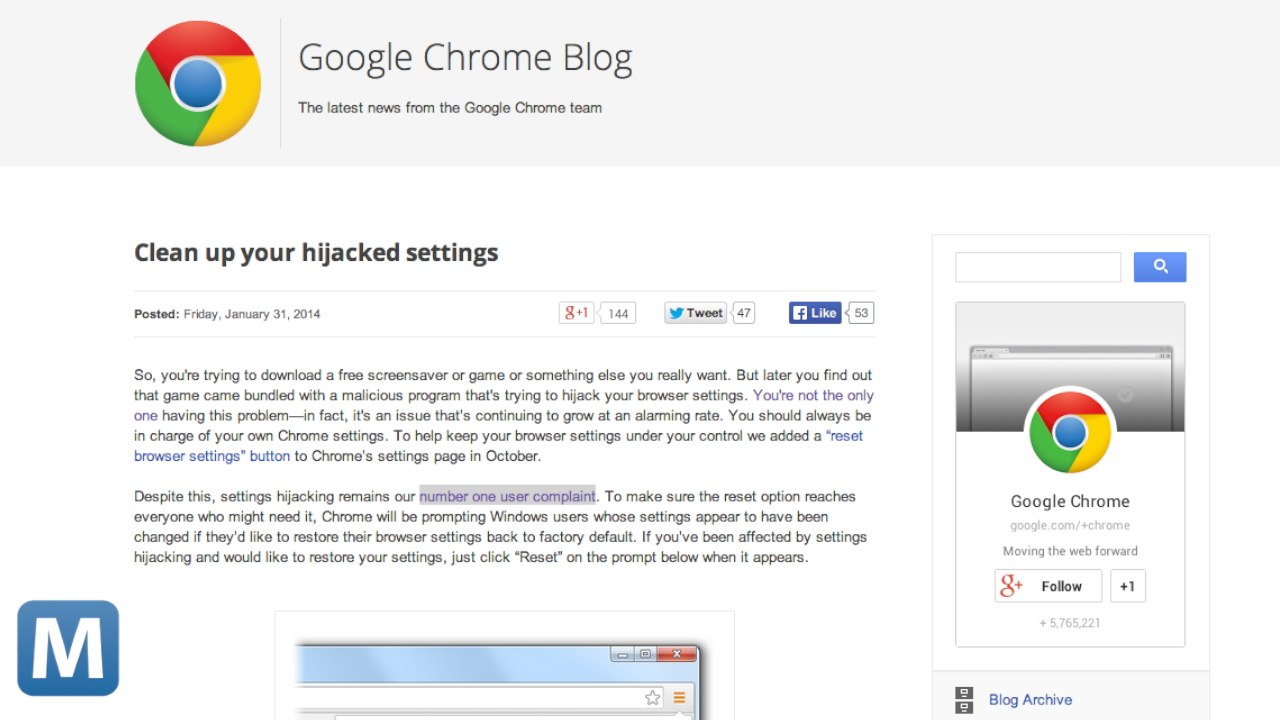The width and height of the screenshot is (1280, 720).
Task: Click the Chrome logo in Google+ badge
Action: click(1070, 432)
